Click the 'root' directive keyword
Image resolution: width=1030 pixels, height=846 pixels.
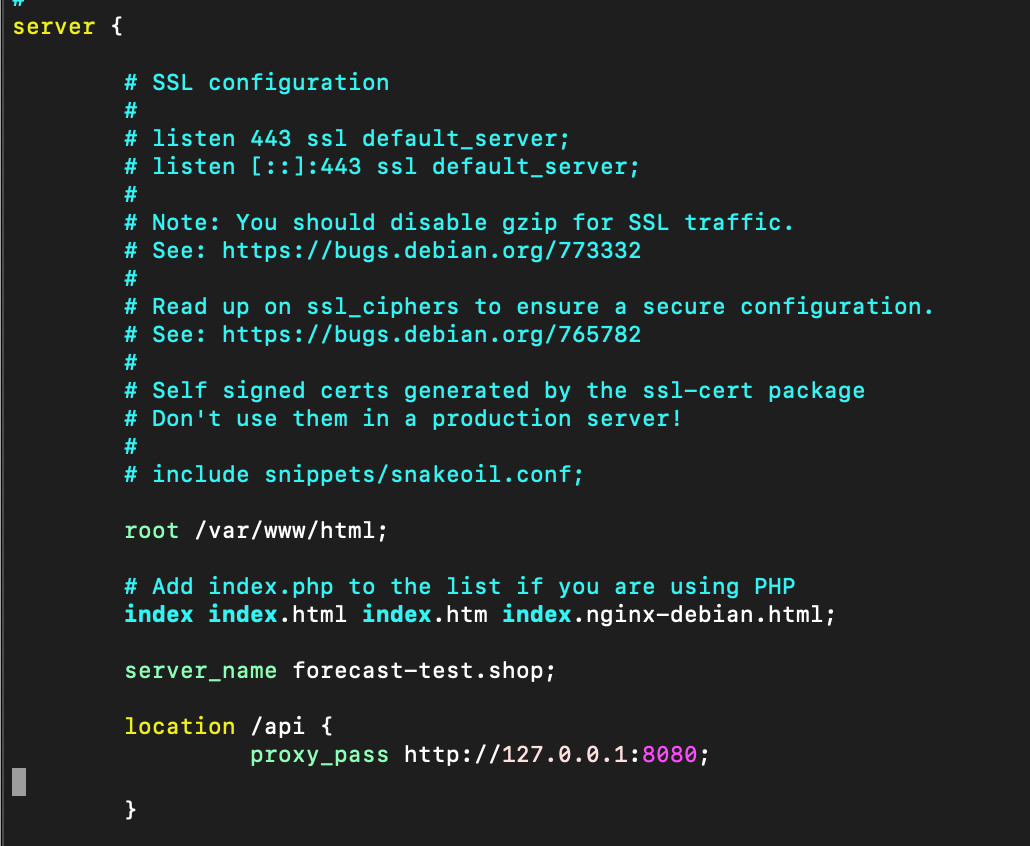(152, 531)
